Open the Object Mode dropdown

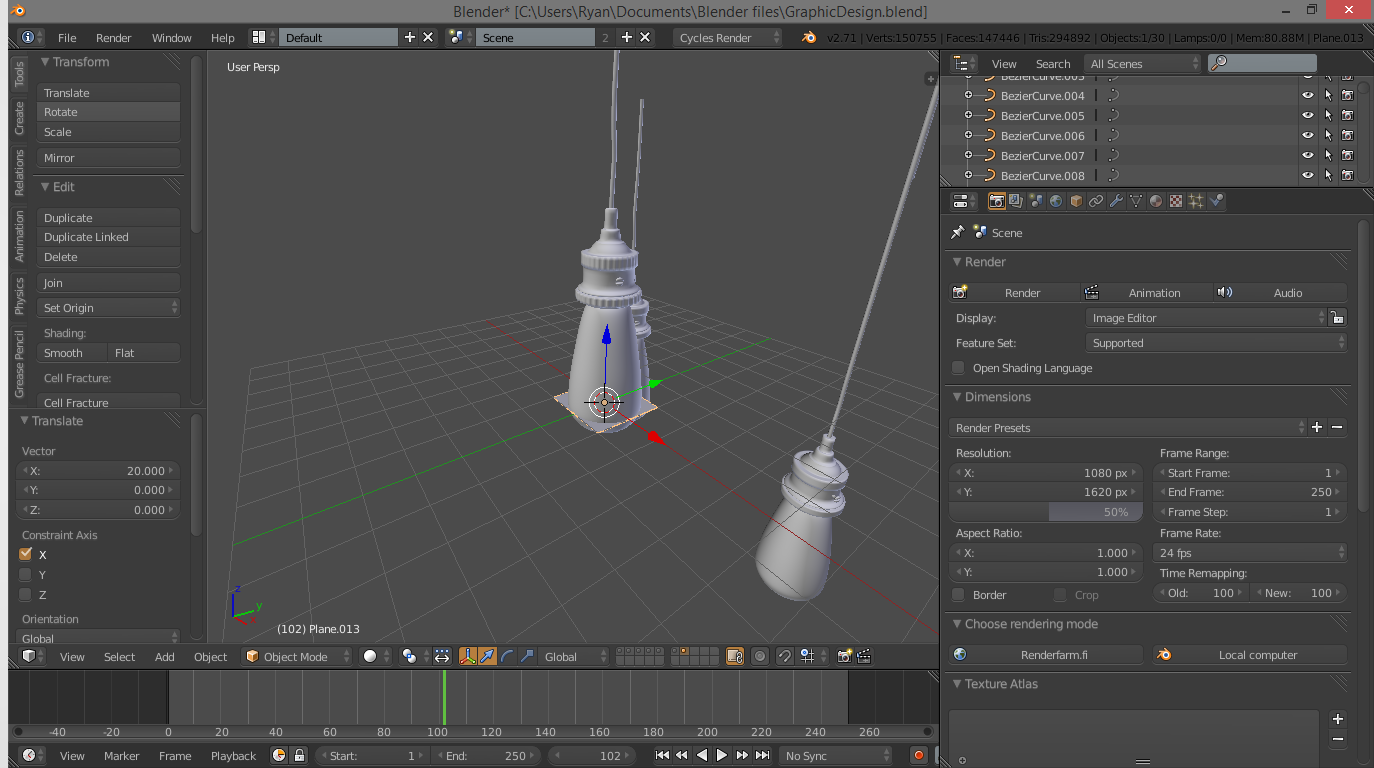[x=298, y=656]
